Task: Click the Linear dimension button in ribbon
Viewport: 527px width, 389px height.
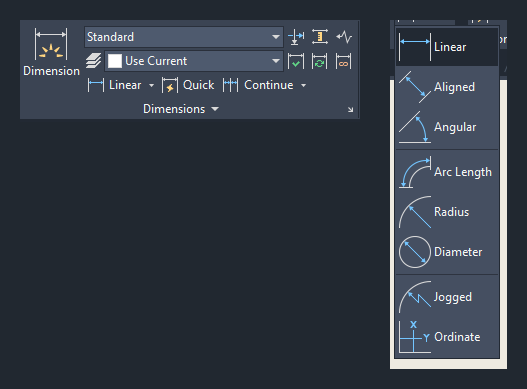Action: (x=115, y=85)
